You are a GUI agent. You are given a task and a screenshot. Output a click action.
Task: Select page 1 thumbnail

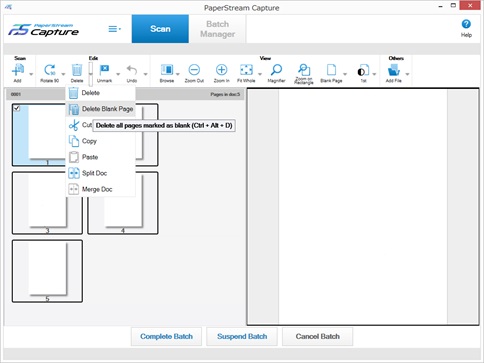[39, 135]
